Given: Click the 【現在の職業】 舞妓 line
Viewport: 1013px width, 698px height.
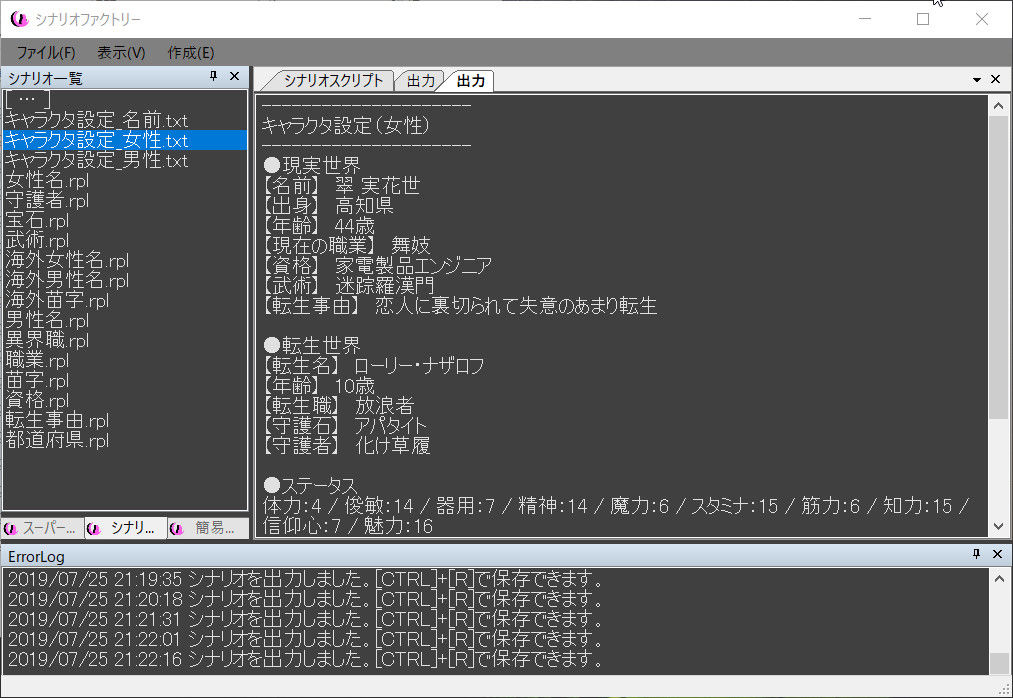Looking at the screenshot, I should (346, 246).
